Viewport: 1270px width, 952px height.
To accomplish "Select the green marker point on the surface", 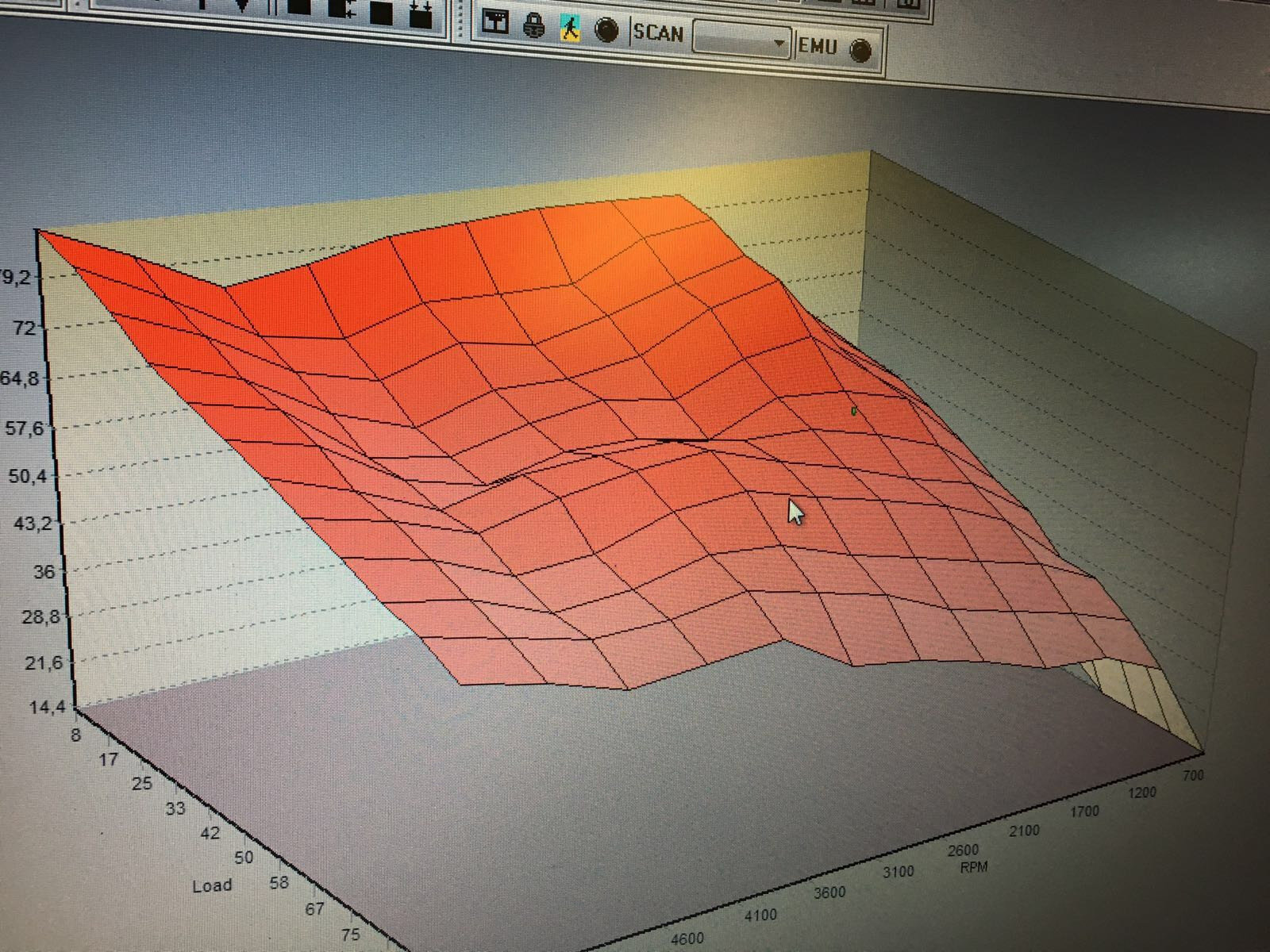I will click(x=854, y=411).
